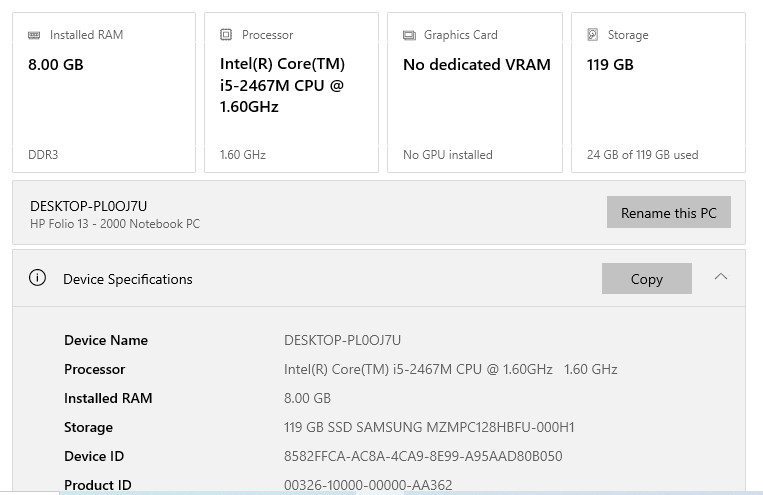
Task: Click the DESKTOP-PL0OJ7U PC name header
Action: pyautogui.click(x=89, y=206)
